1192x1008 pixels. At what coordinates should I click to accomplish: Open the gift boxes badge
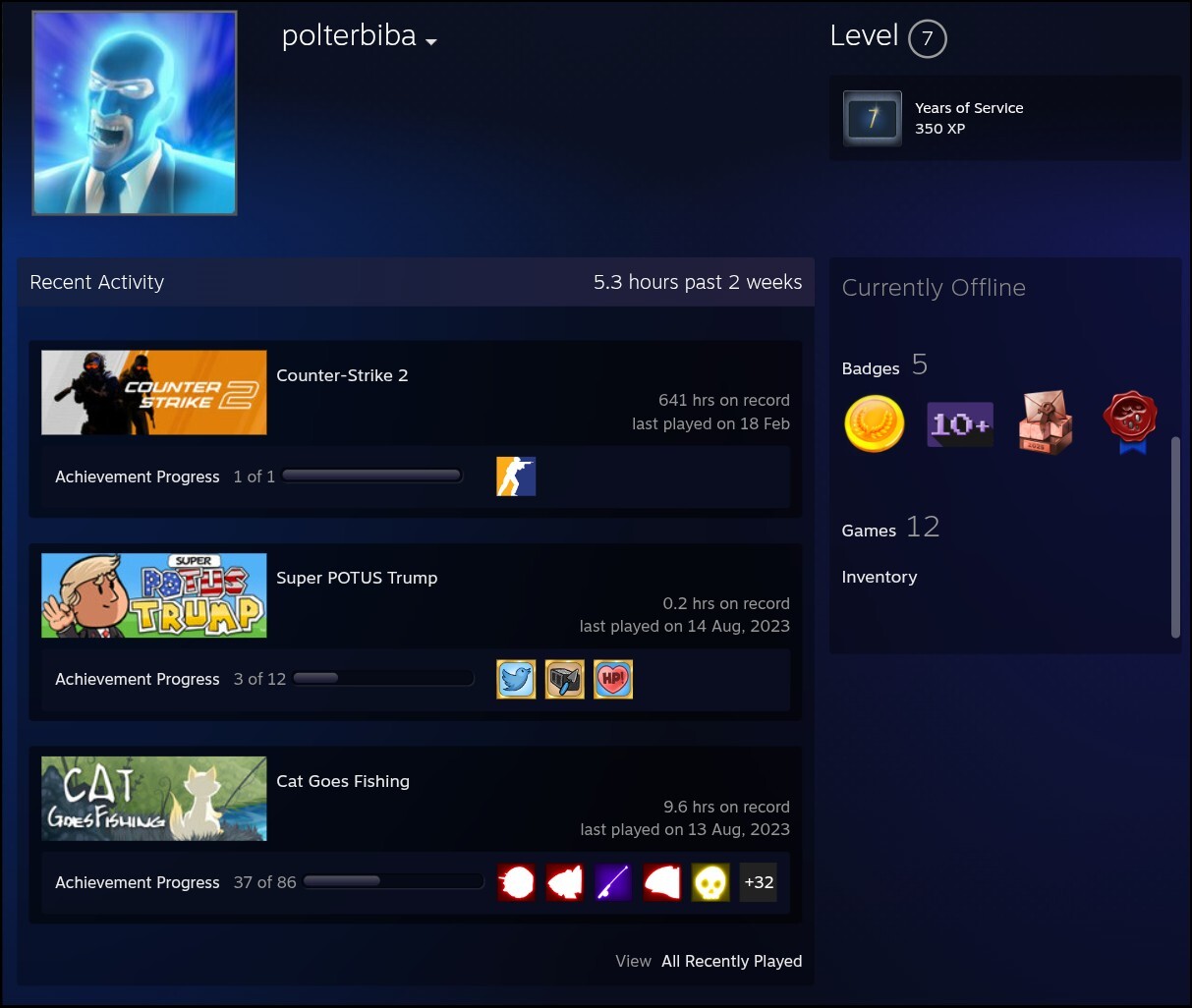pos(1046,423)
